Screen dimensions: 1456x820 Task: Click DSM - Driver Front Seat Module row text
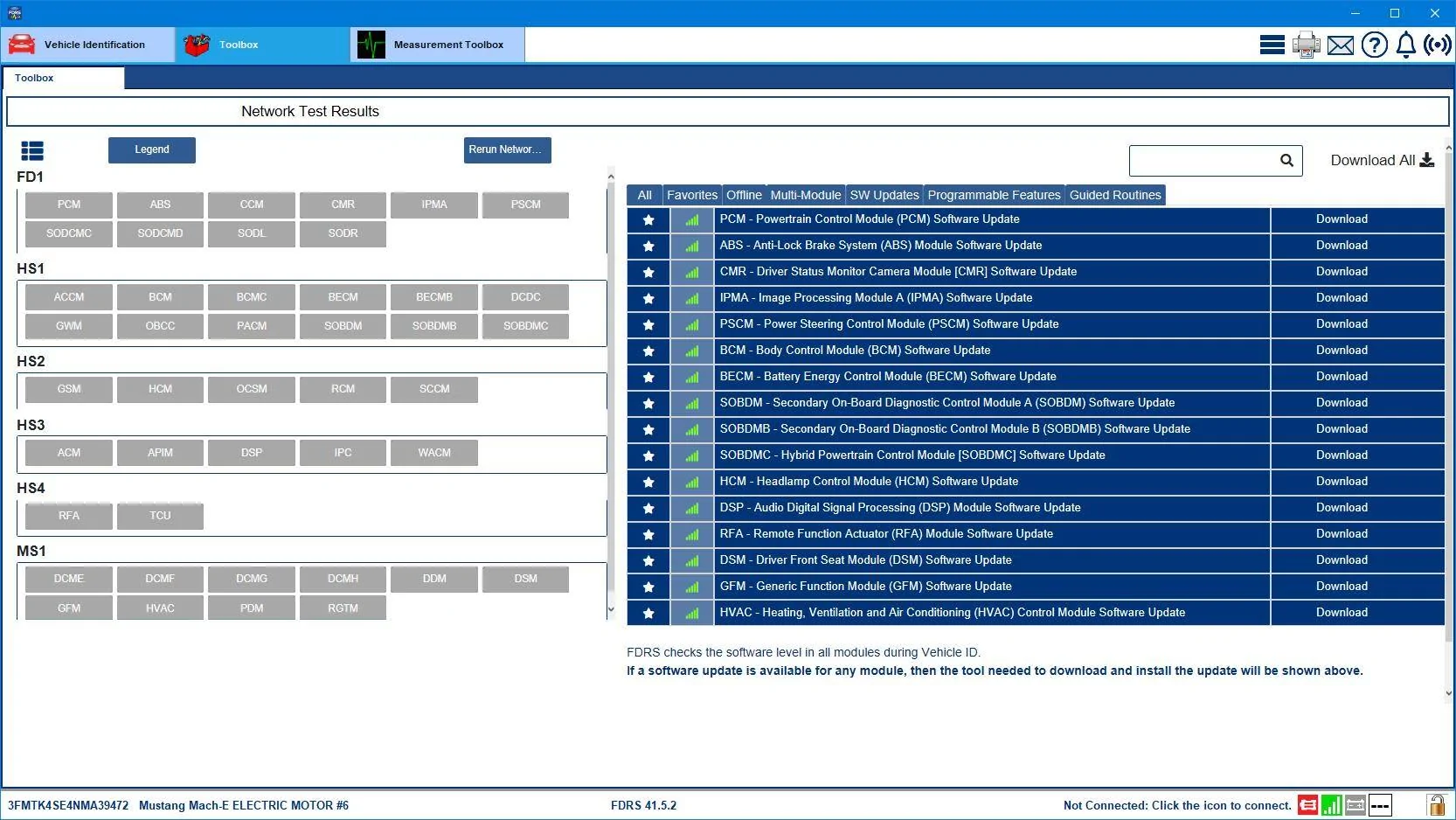pyautogui.click(x=865, y=560)
